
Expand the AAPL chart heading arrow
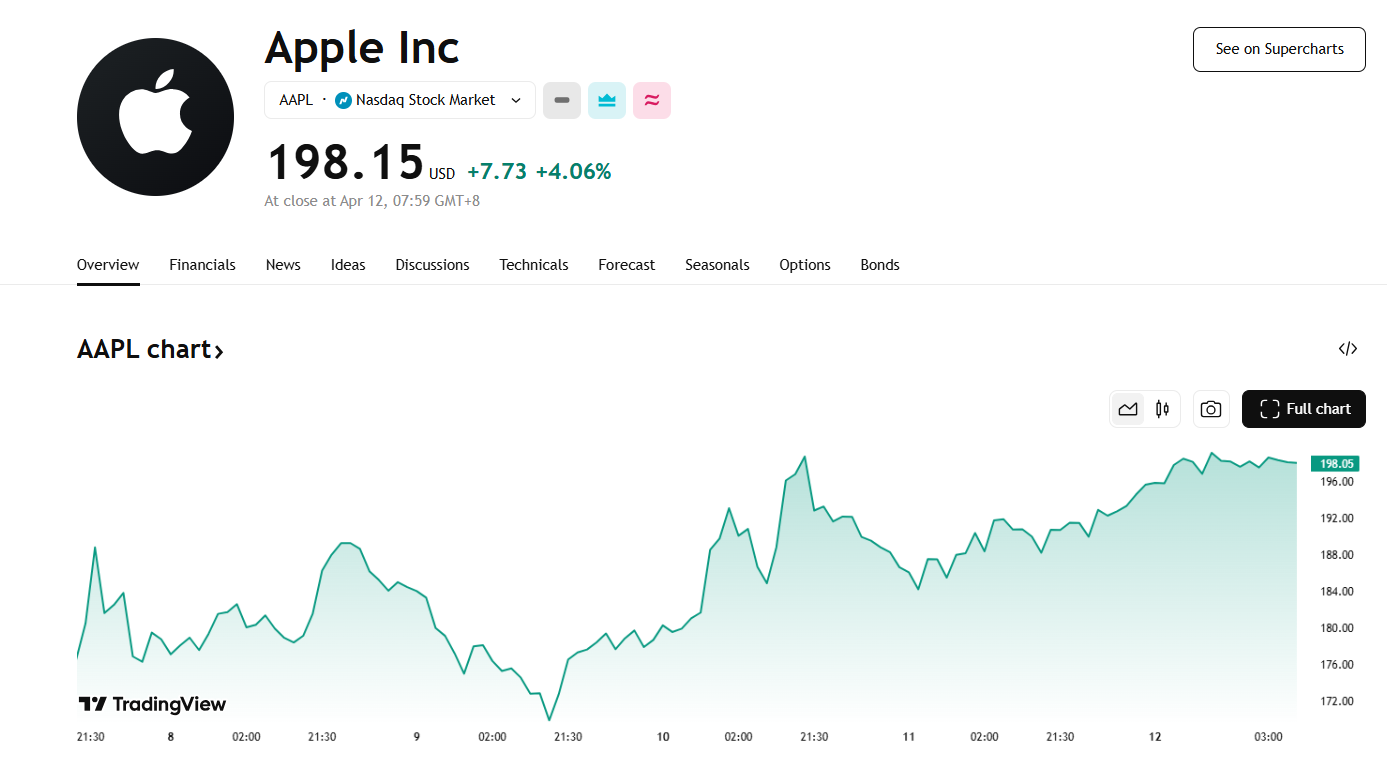click(219, 350)
